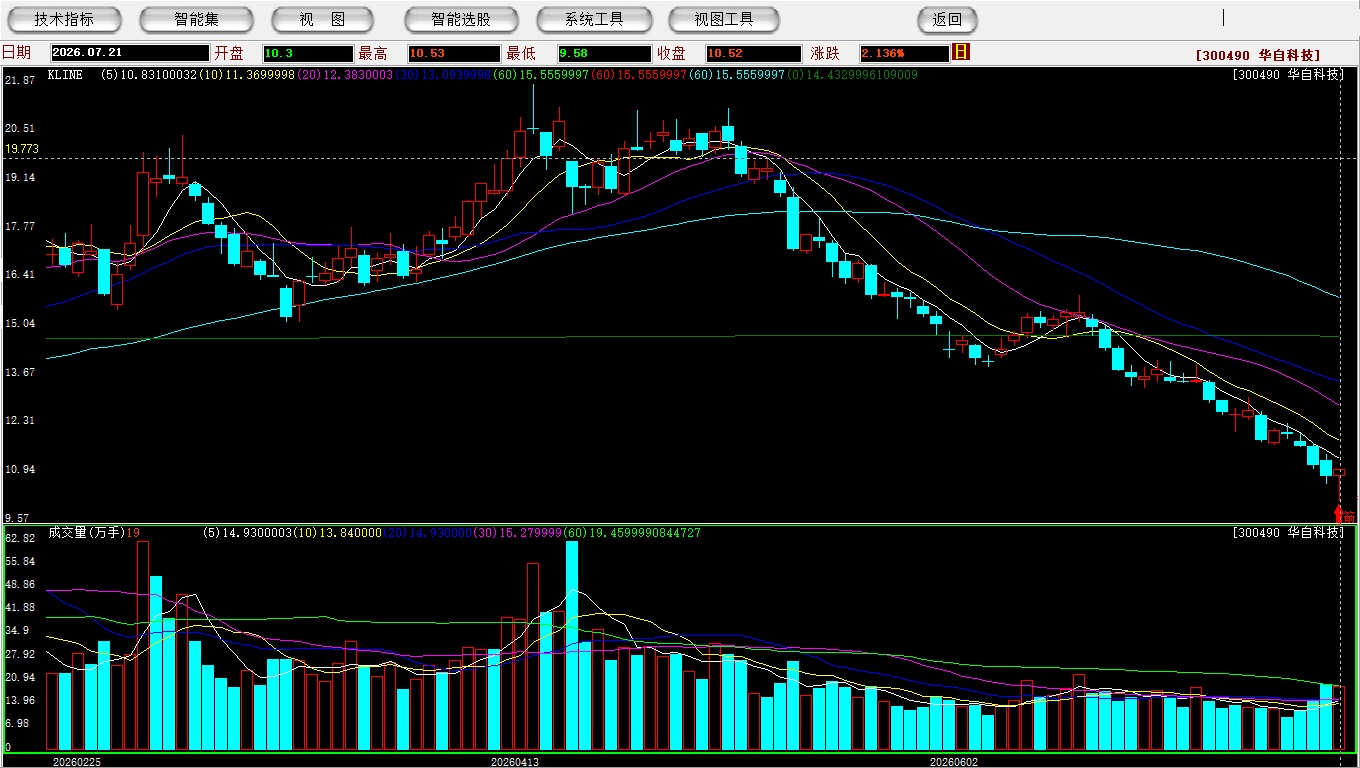The width and height of the screenshot is (1360, 768).
Task: Click the 收盘 value 10.52
Action: (753, 53)
